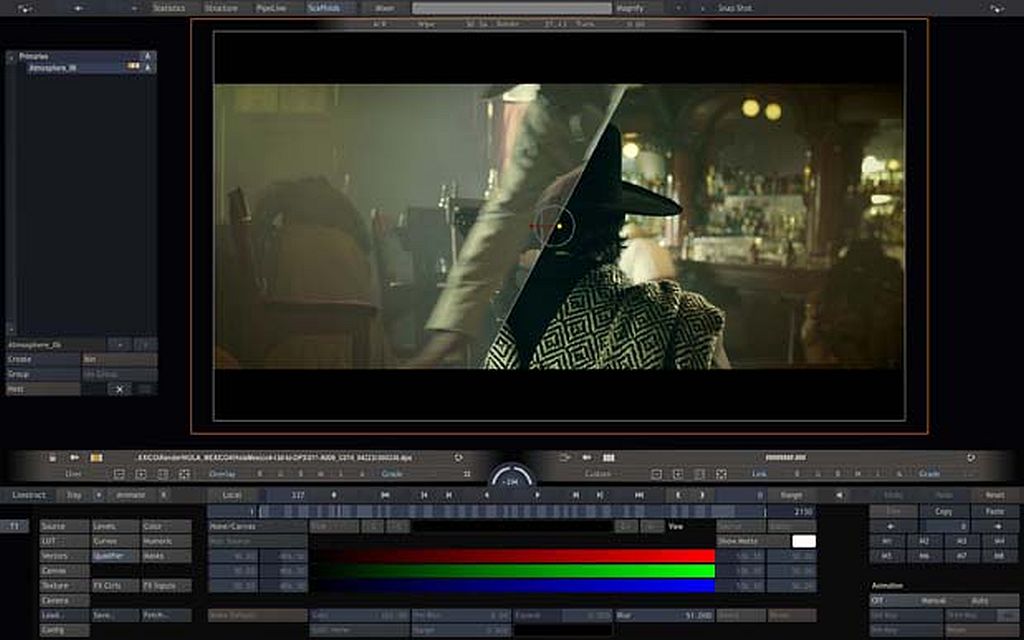Open the Qualifier panel tab
The height and width of the screenshot is (640, 1024).
(113, 556)
